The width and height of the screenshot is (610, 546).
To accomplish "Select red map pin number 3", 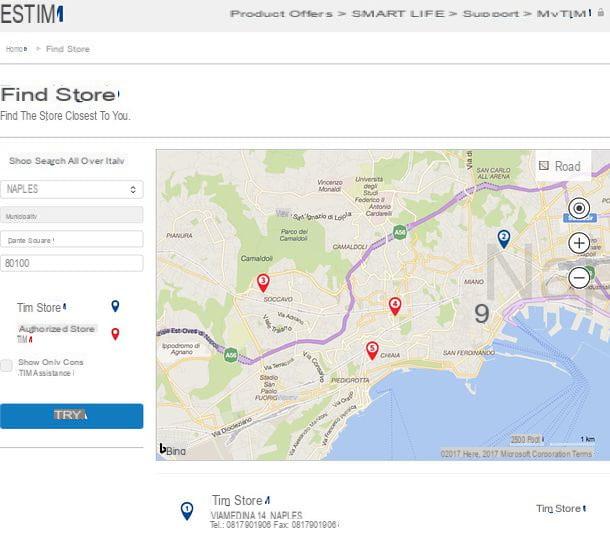I will 263,283.
